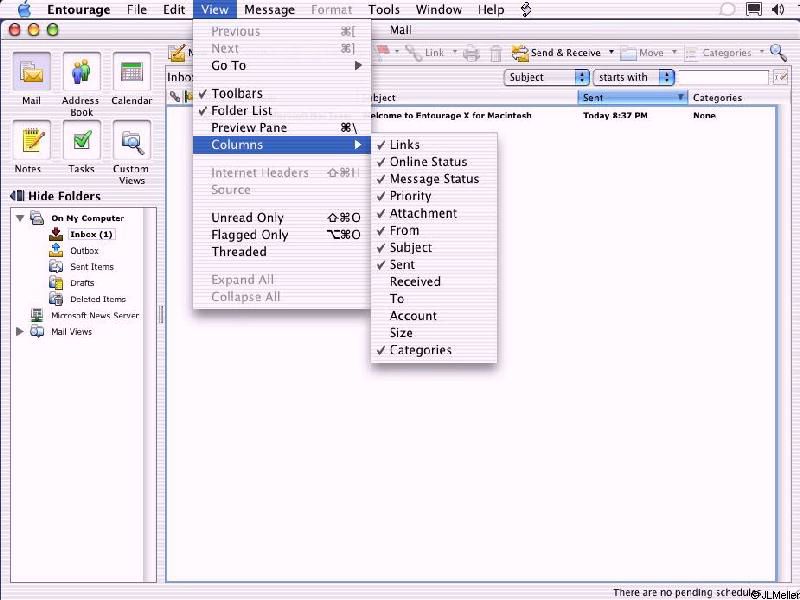The width and height of the screenshot is (800, 600).
Task: Open the script menu icon in menu bar
Action: pos(526,10)
